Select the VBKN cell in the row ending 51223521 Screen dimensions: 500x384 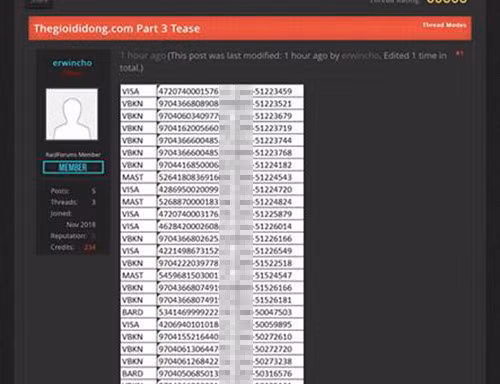139,104
